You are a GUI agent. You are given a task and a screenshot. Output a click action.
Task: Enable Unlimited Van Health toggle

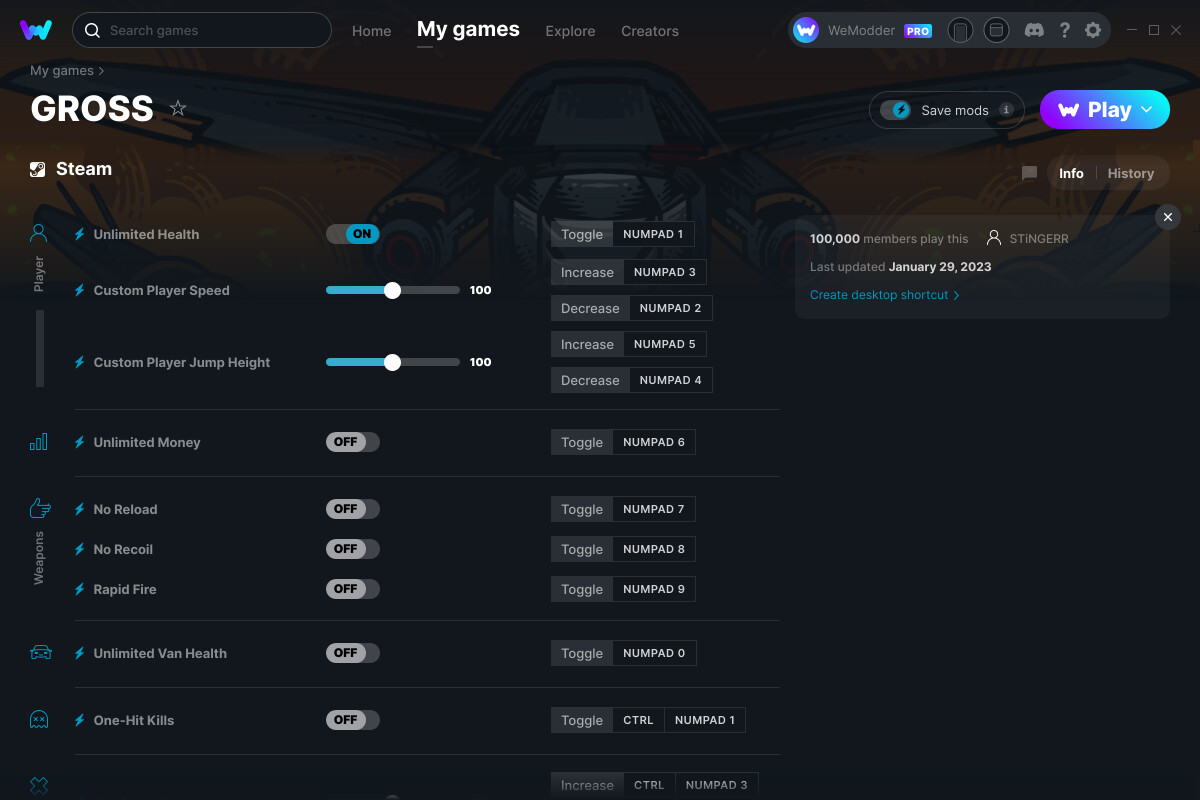coord(353,653)
